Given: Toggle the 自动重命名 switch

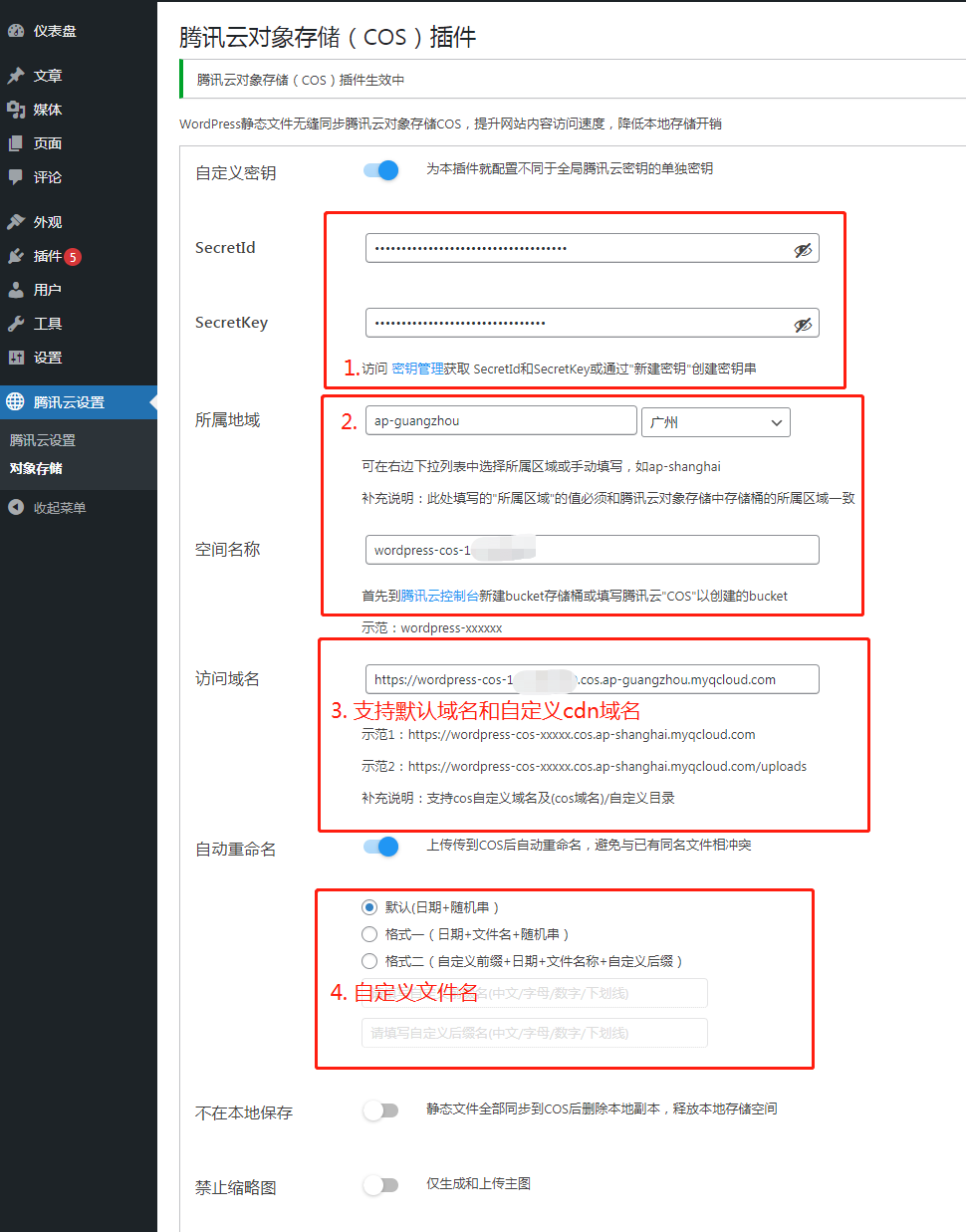Looking at the screenshot, I should coord(381,847).
